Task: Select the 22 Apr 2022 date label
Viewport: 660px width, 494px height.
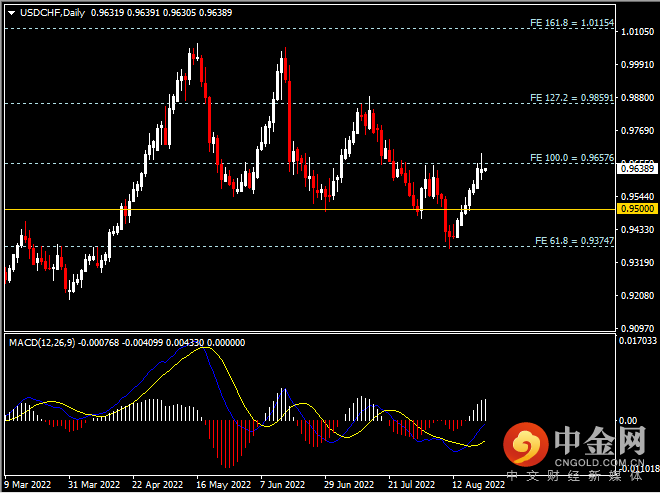Action: [x=157, y=485]
